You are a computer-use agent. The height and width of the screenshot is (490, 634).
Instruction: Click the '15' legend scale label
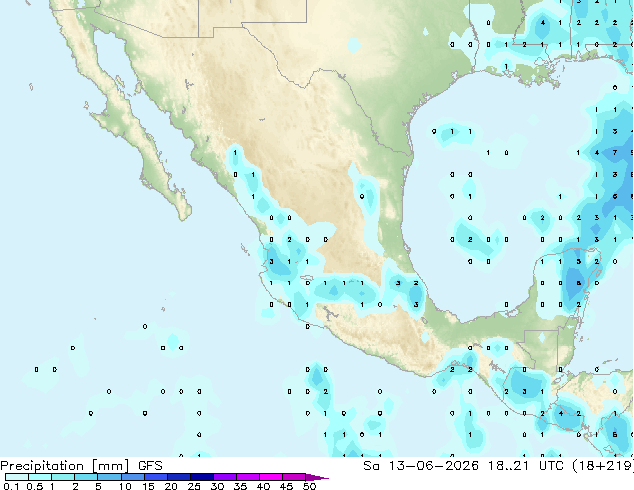click(148, 486)
